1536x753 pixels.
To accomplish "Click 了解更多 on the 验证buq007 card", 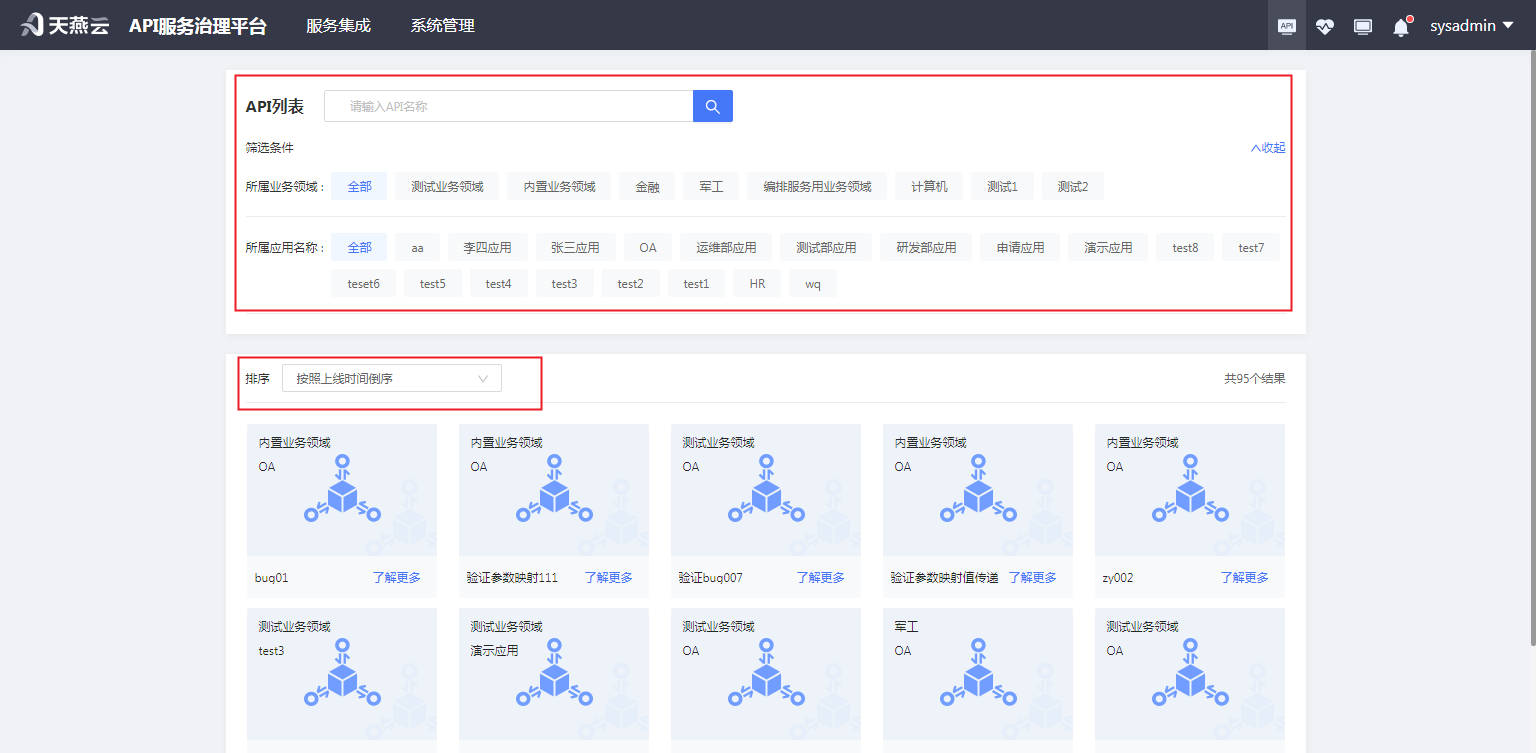I will click(820, 577).
